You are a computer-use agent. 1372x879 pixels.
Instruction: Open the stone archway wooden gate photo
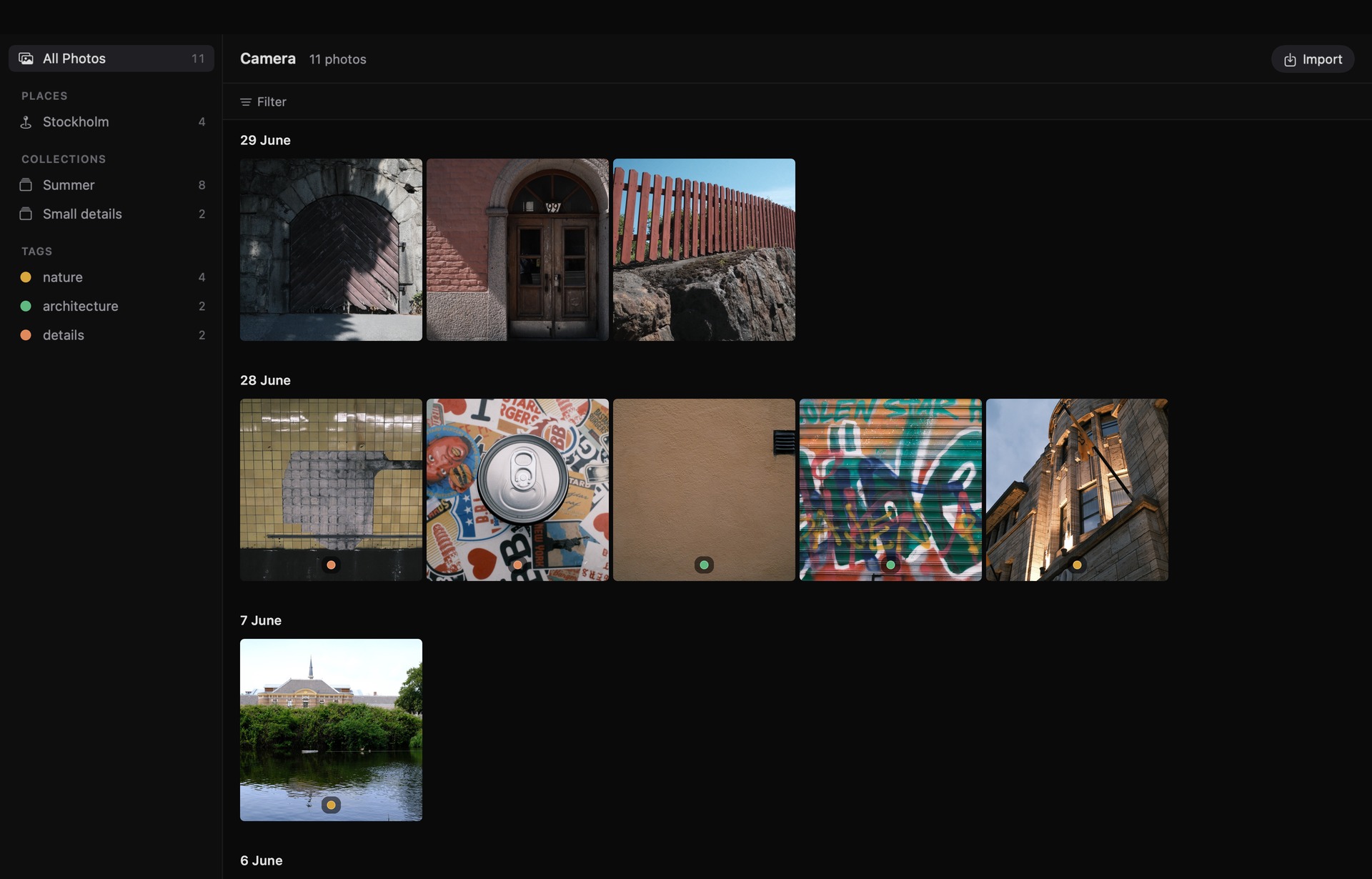click(331, 249)
